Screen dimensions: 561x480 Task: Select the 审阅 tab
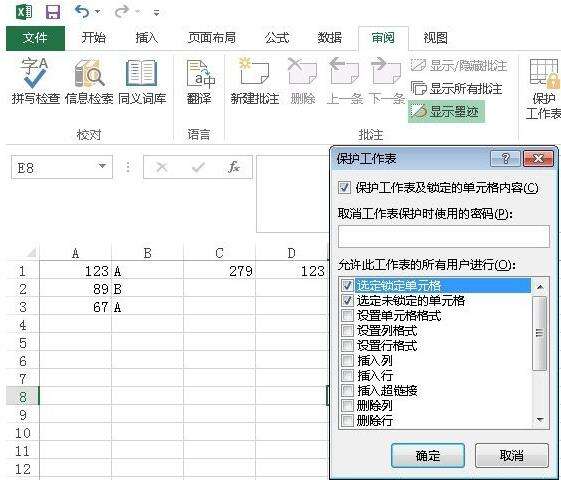point(383,38)
